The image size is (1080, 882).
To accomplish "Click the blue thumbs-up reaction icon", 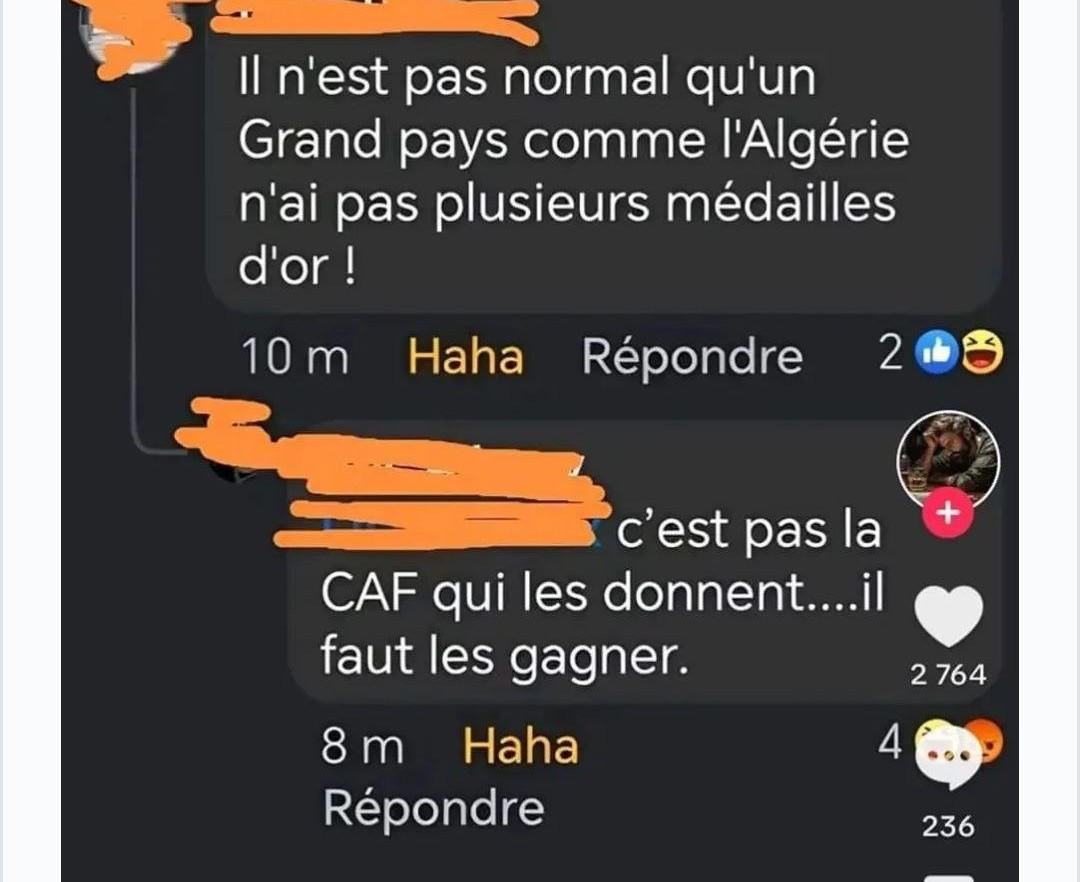I will 936,353.
